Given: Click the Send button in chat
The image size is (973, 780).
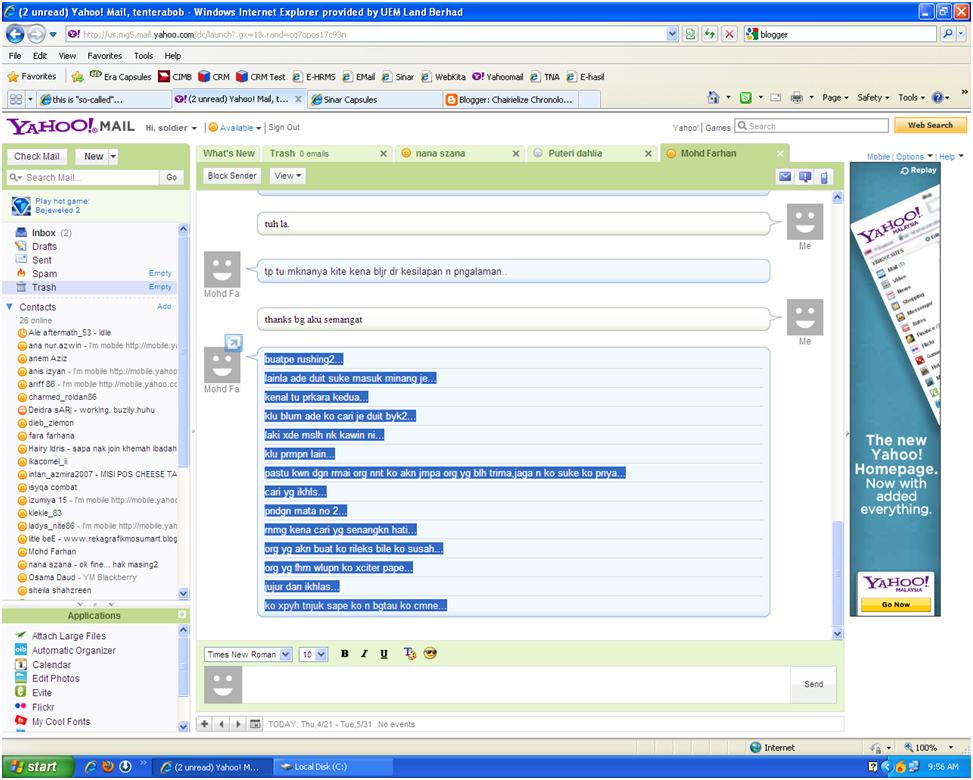Looking at the screenshot, I should click(814, 684).
